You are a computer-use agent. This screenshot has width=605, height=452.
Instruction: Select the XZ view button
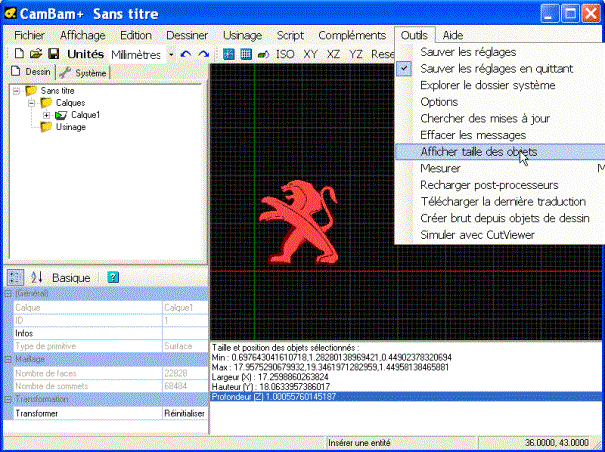point(333,54)
